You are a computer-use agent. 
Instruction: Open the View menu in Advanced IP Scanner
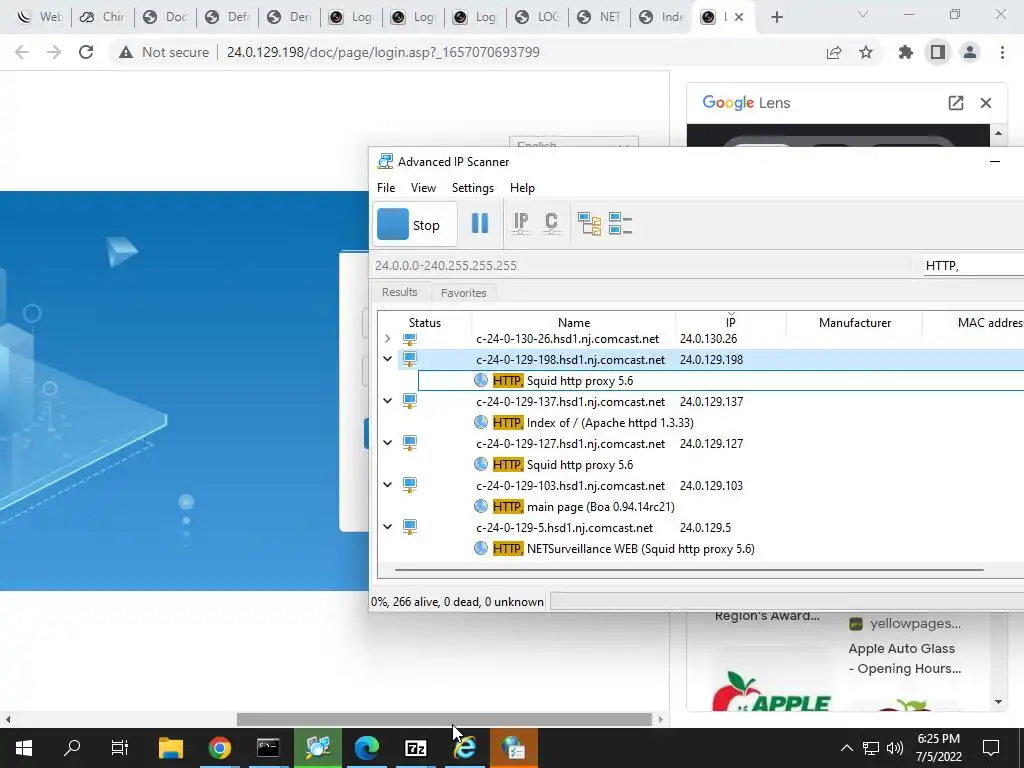click(x=423, y=188)
